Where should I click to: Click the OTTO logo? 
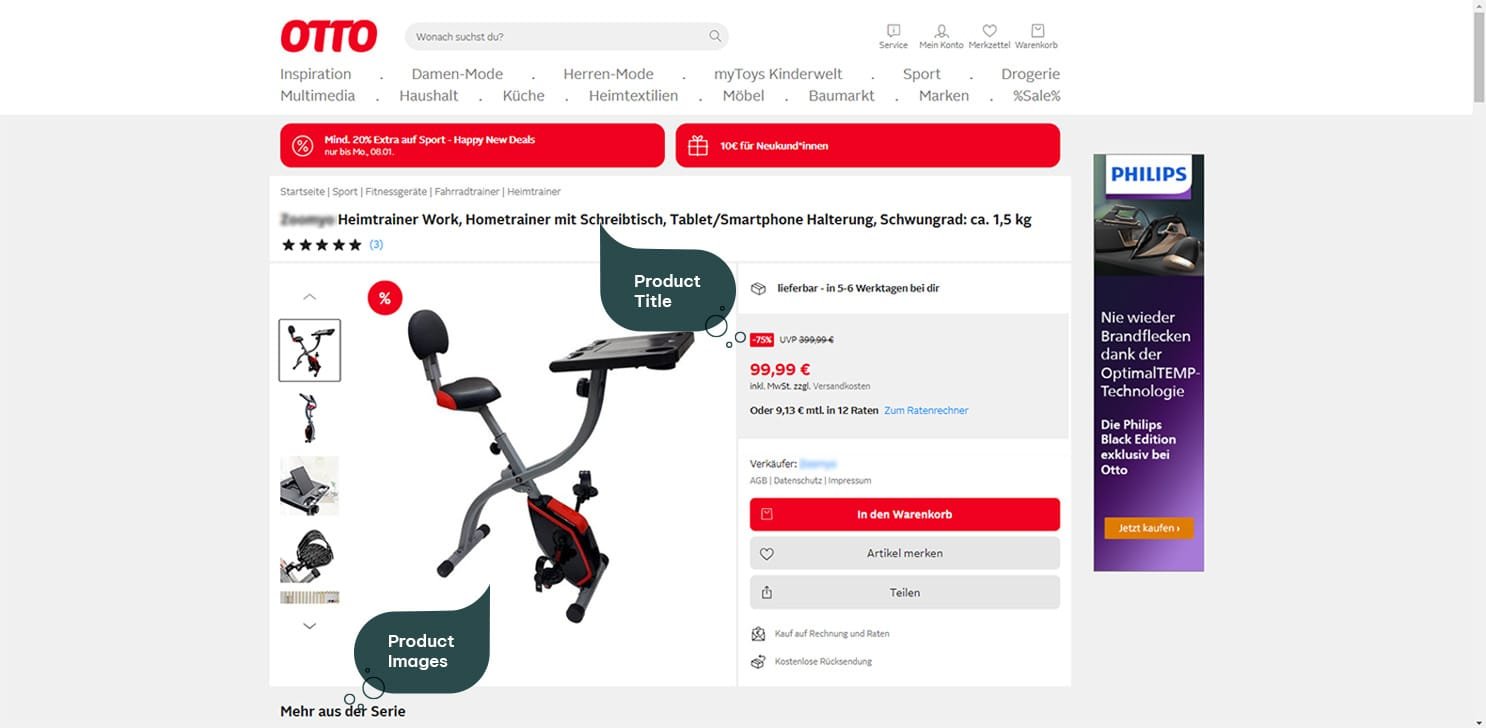click(328, 36)
